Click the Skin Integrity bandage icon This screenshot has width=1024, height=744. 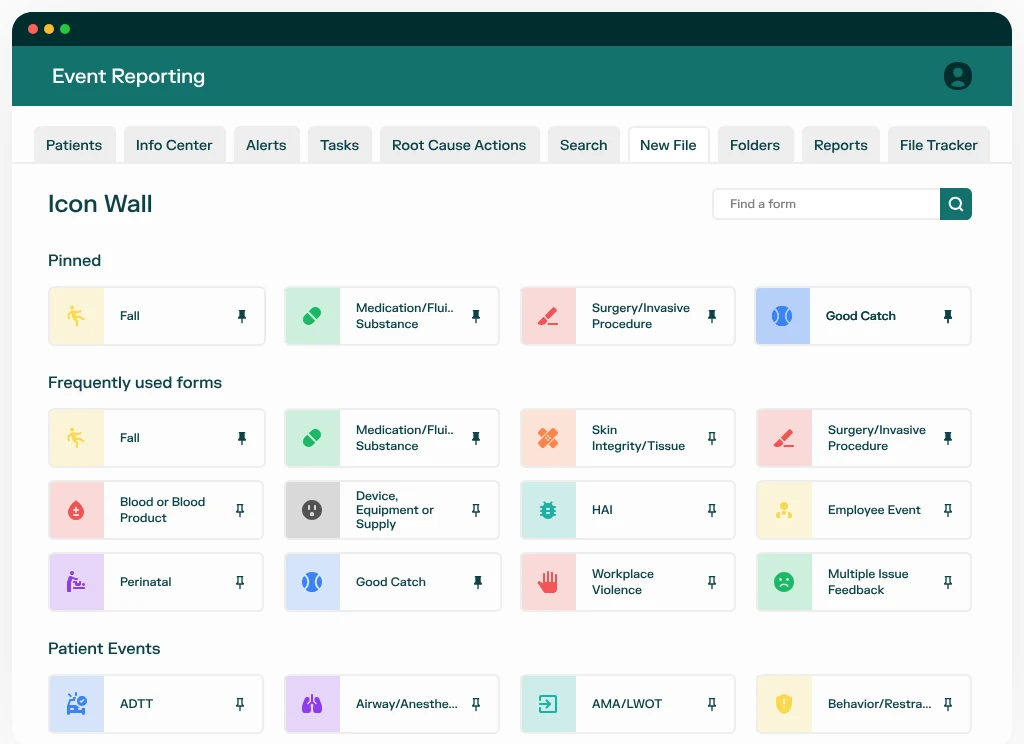click(548, 438)
